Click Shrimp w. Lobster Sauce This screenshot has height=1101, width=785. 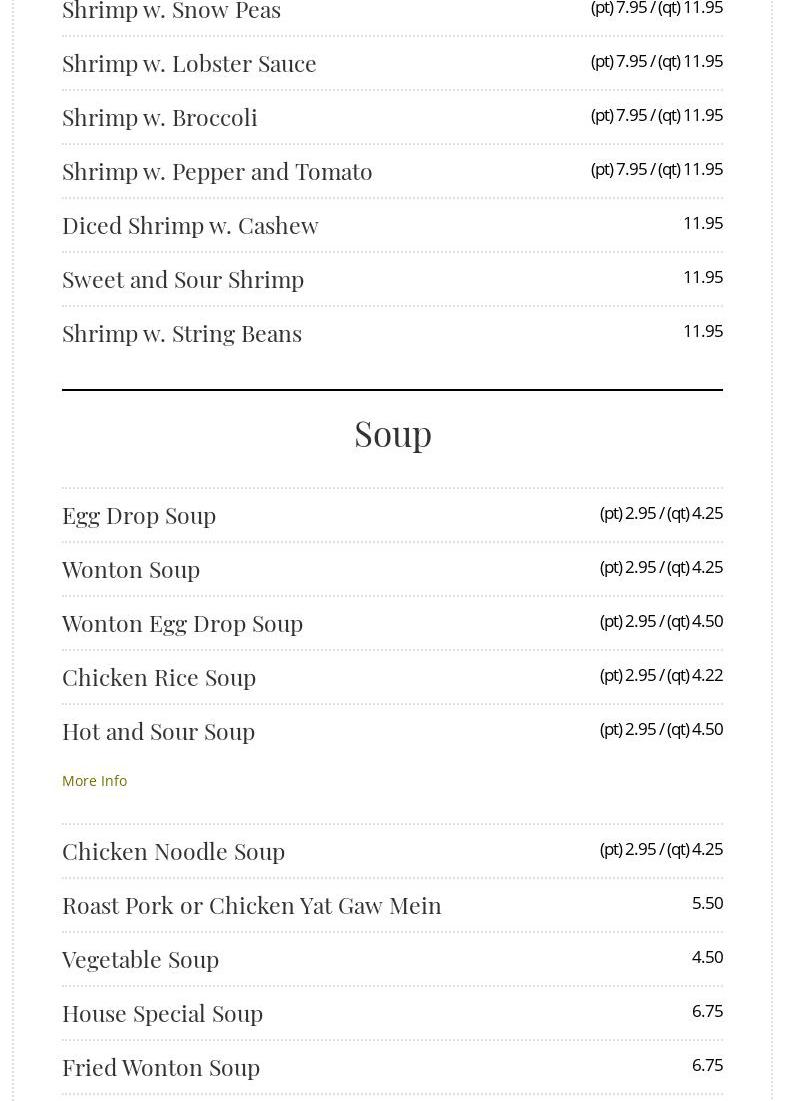pyautogui.click(x=189, y=63)
